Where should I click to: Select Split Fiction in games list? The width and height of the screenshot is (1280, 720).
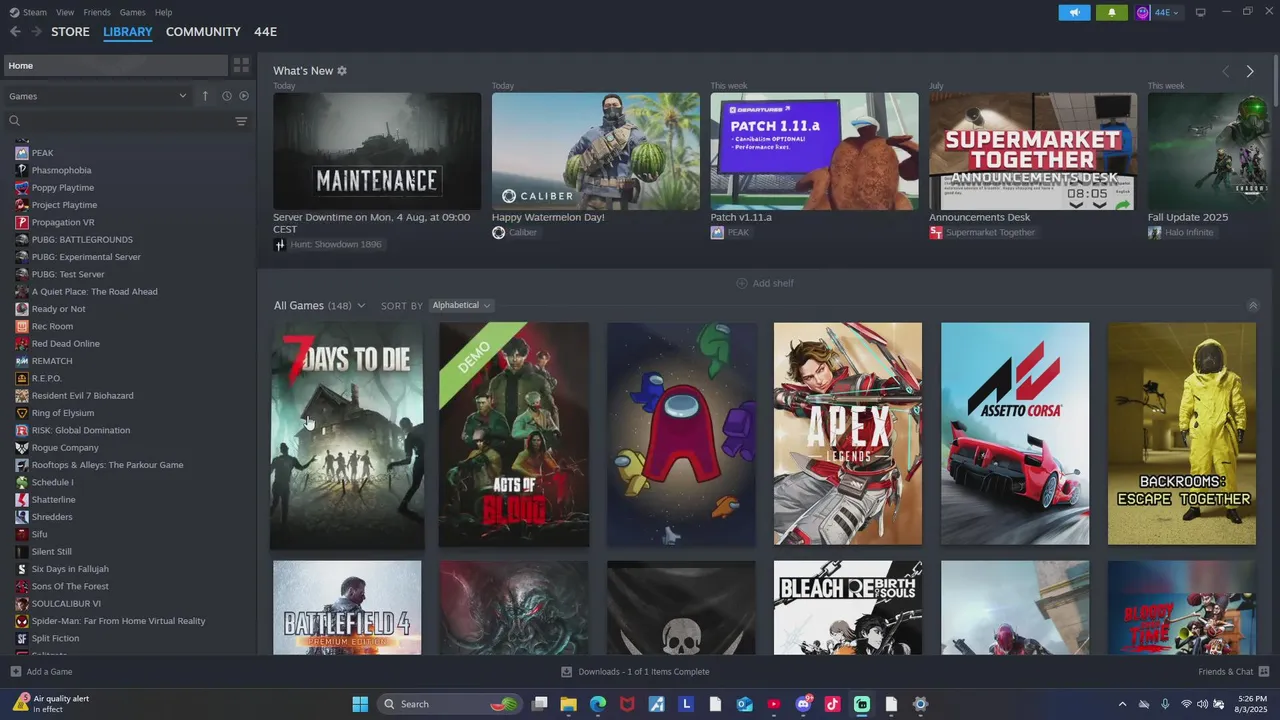coord(55,638)
